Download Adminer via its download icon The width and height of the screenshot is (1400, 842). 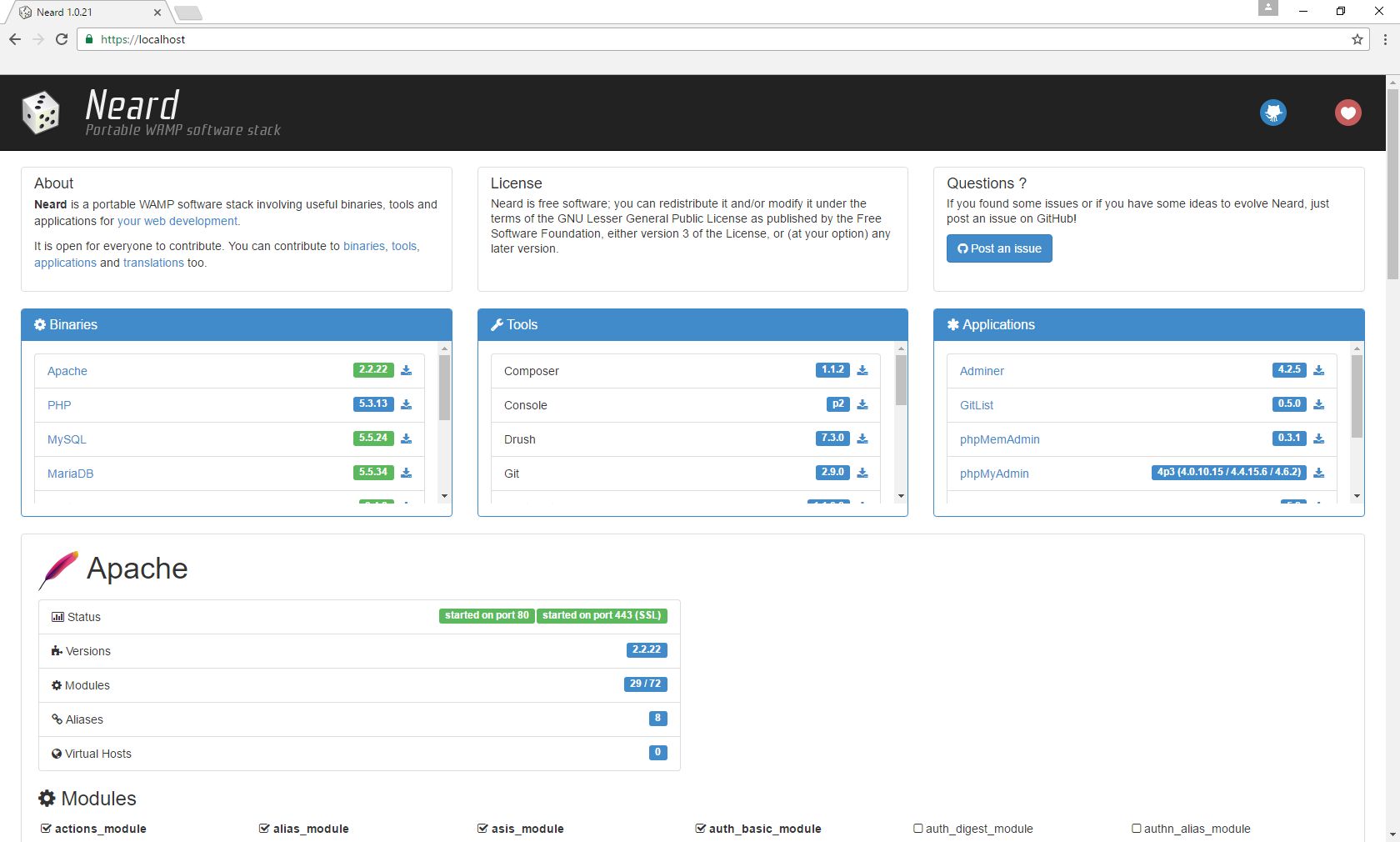point(1318,369)
